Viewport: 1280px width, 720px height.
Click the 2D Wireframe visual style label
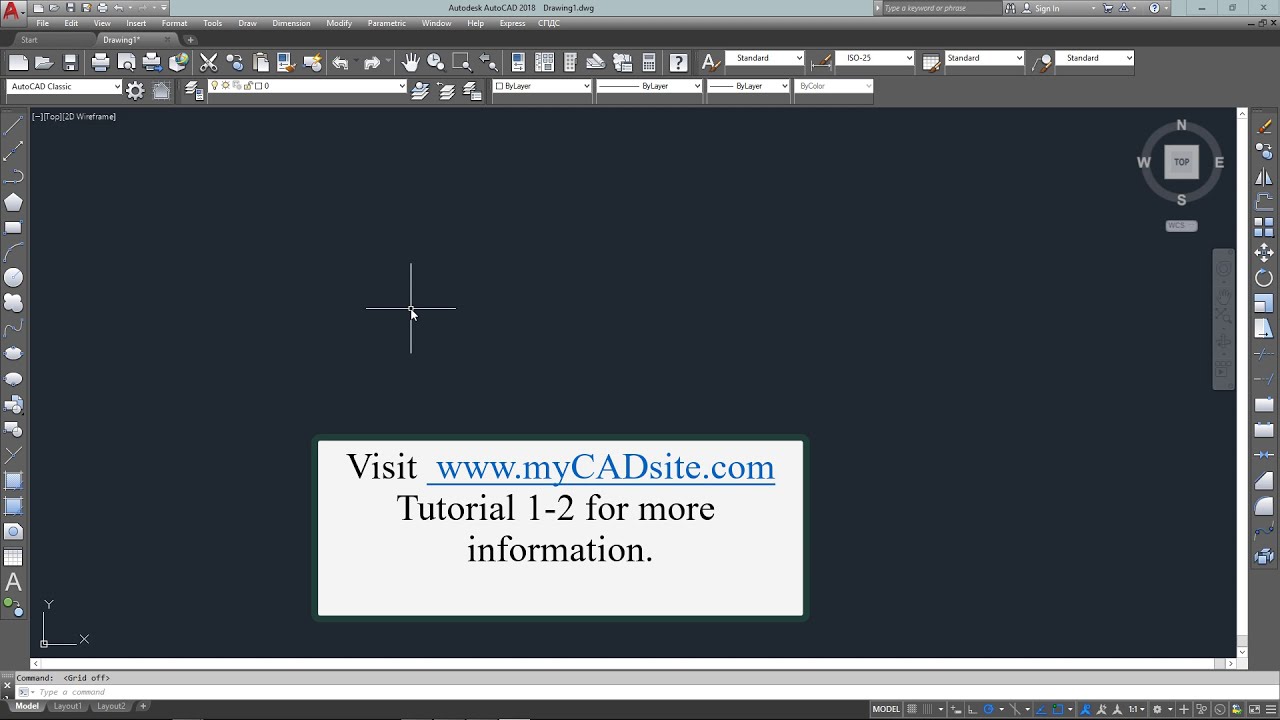click(x=90, y=117)
